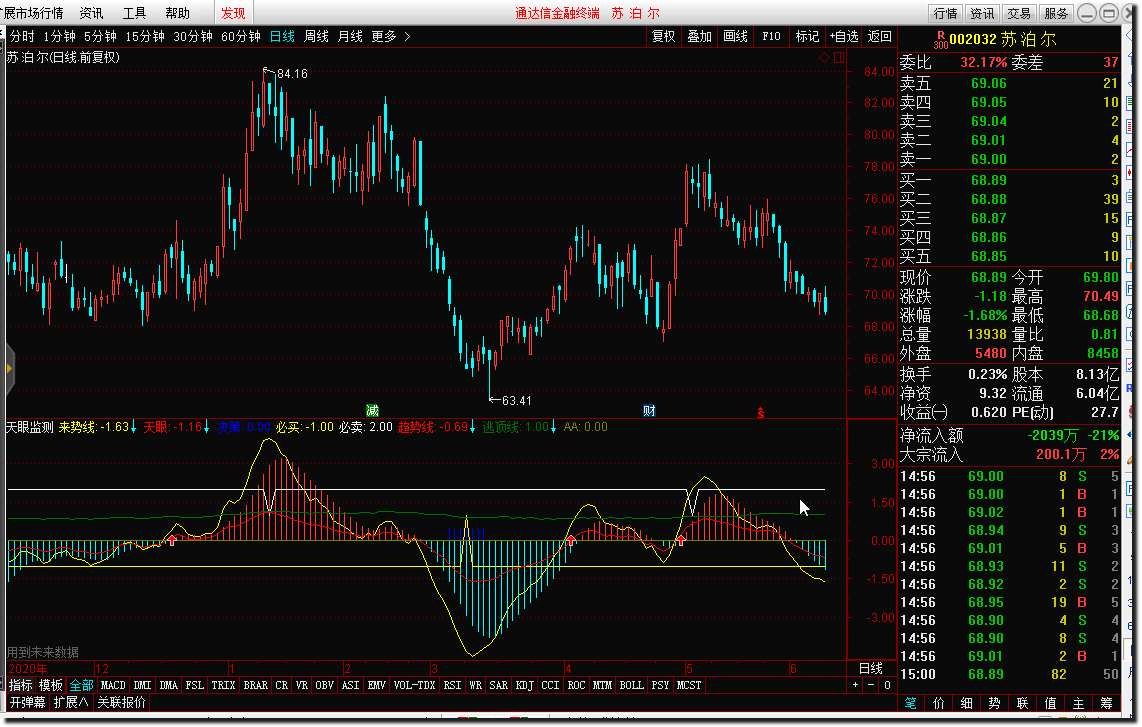Click the 资讯 button at the top right

[982, 13]
